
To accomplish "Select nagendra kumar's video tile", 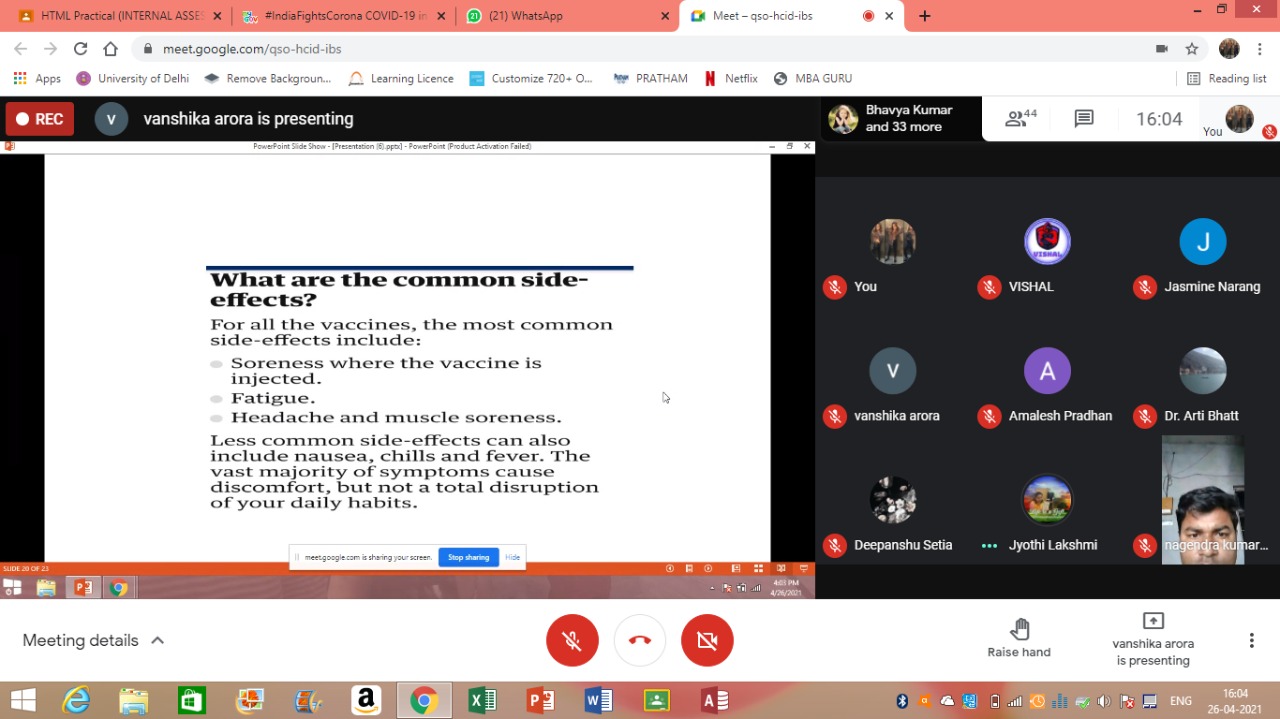I will 1203,500.
